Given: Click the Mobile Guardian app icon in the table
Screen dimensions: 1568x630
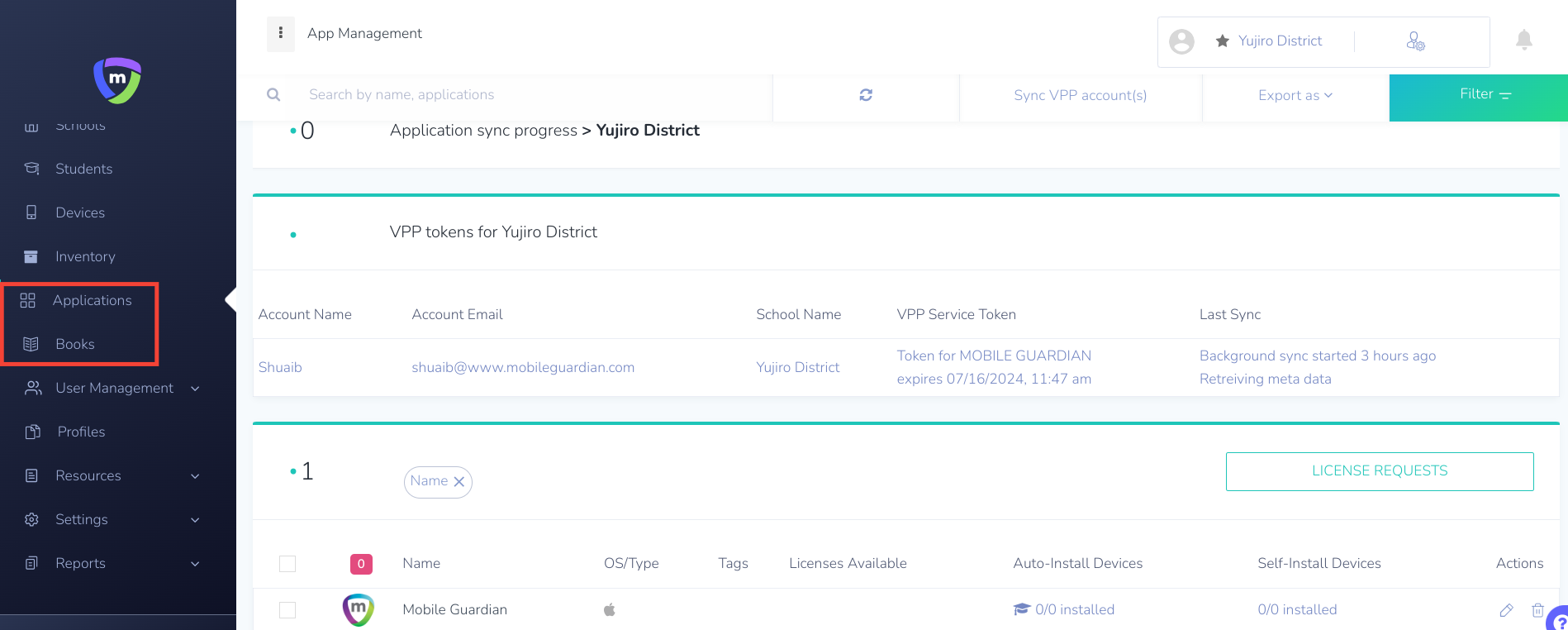Looking at the screenshot, I should [x=359, y=609].
